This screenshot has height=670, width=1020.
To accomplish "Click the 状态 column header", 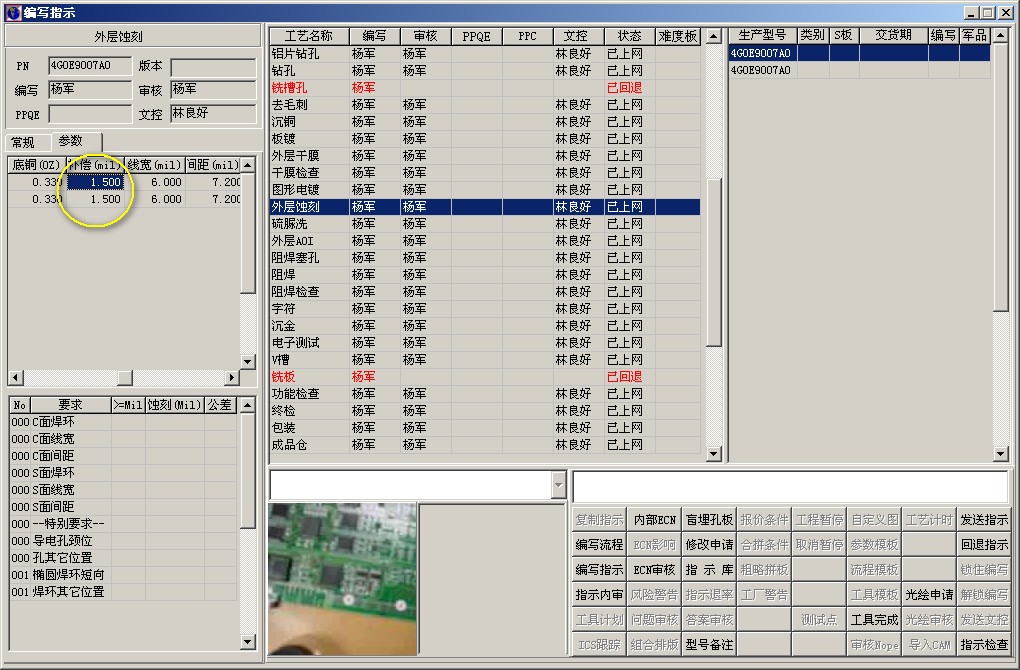I will [x=629, y=36].
